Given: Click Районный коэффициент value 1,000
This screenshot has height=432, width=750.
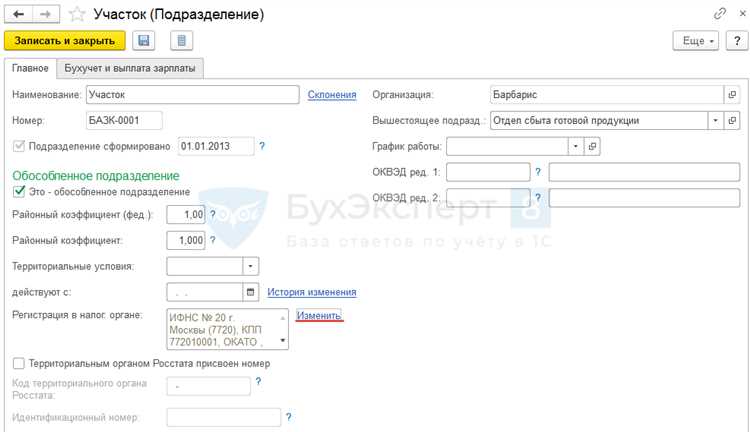Looking at the screenshot, I should (186, 240).
